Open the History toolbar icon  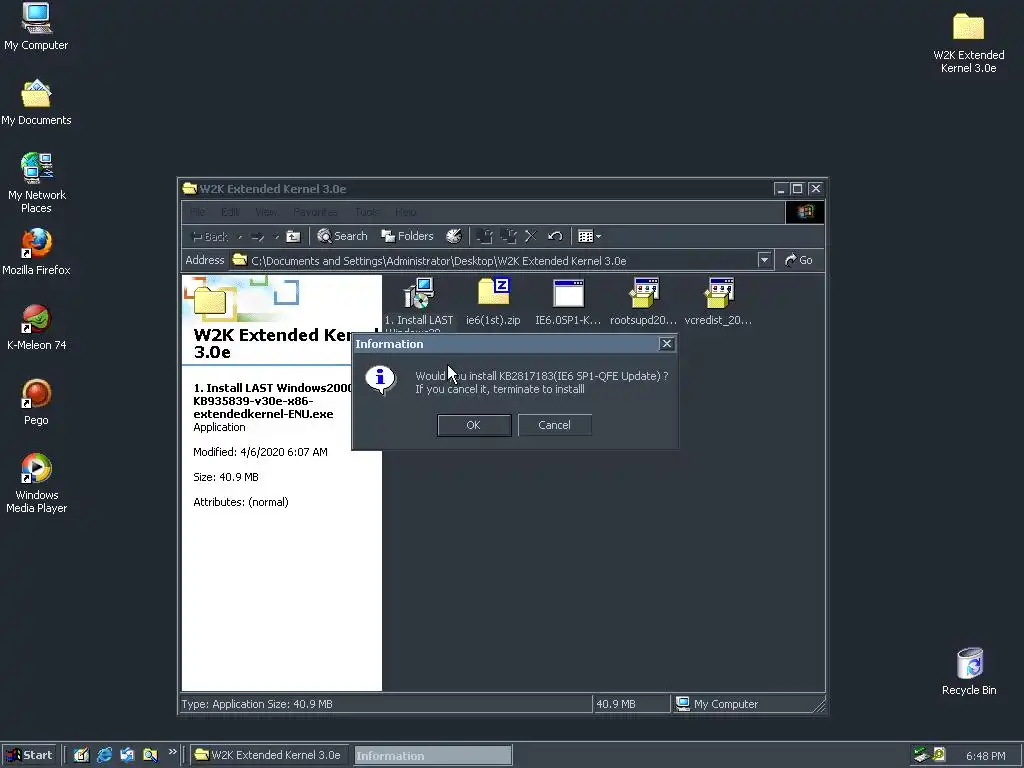pyautogui.click(x=454, y=236)
